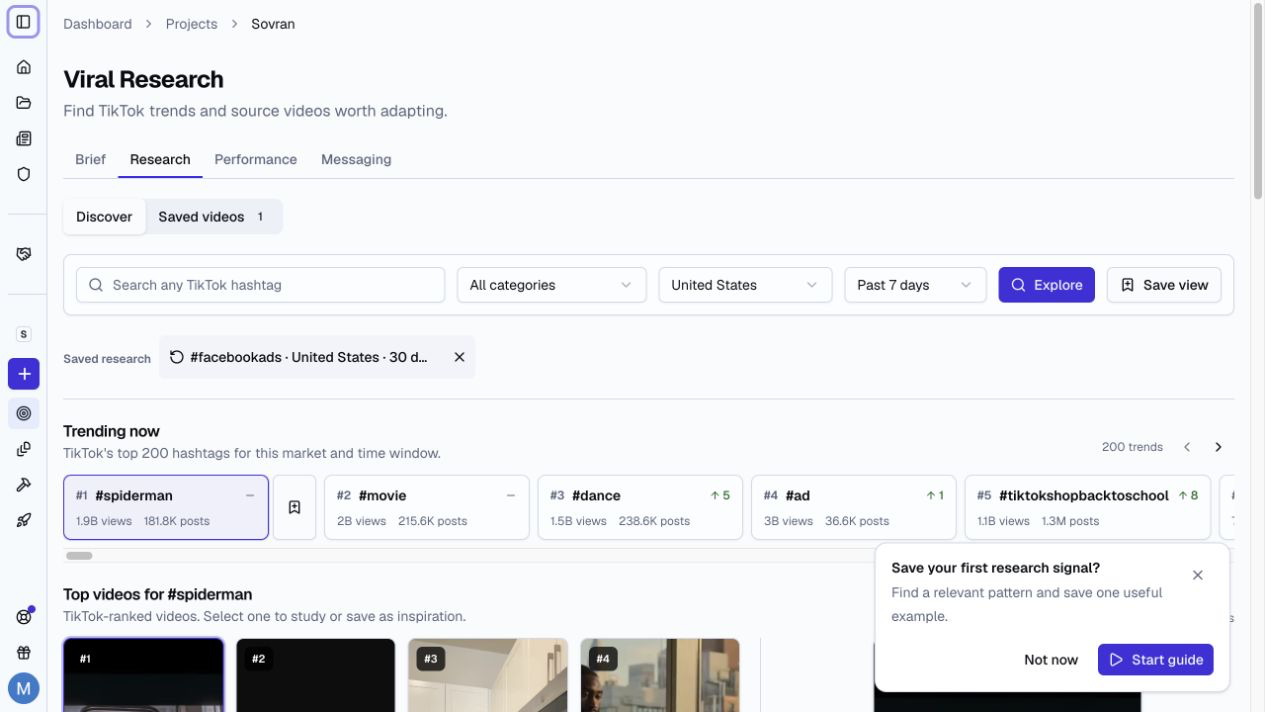Close the research signal guide popup

pos(1197,575)
